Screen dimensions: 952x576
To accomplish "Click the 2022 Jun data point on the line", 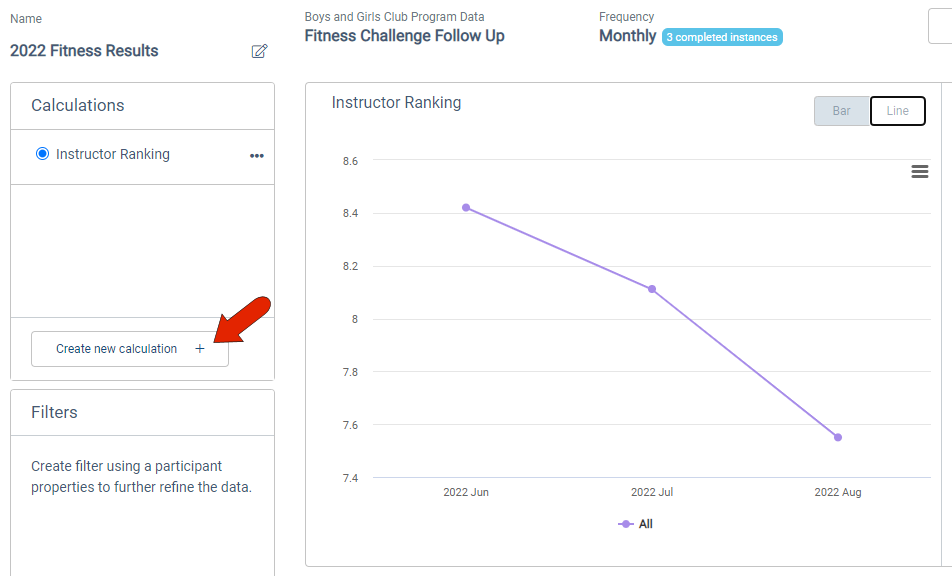I will coord(466,207).
